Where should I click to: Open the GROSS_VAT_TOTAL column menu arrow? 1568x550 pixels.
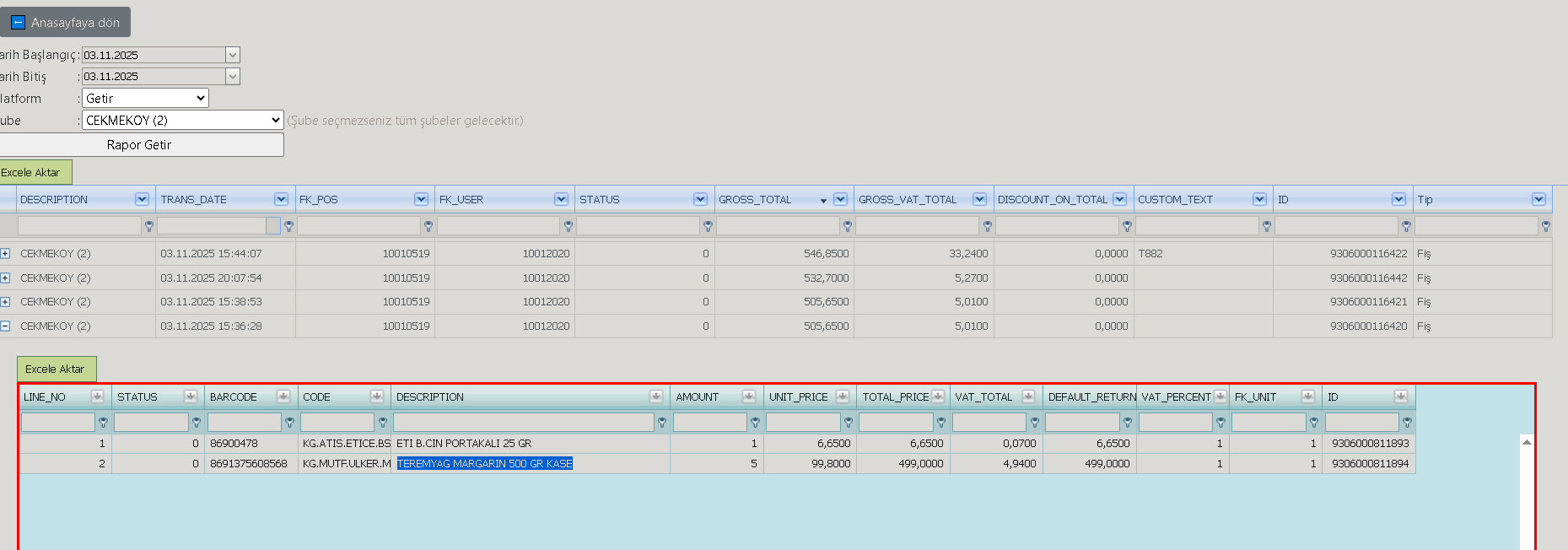[x=979, y=199]
